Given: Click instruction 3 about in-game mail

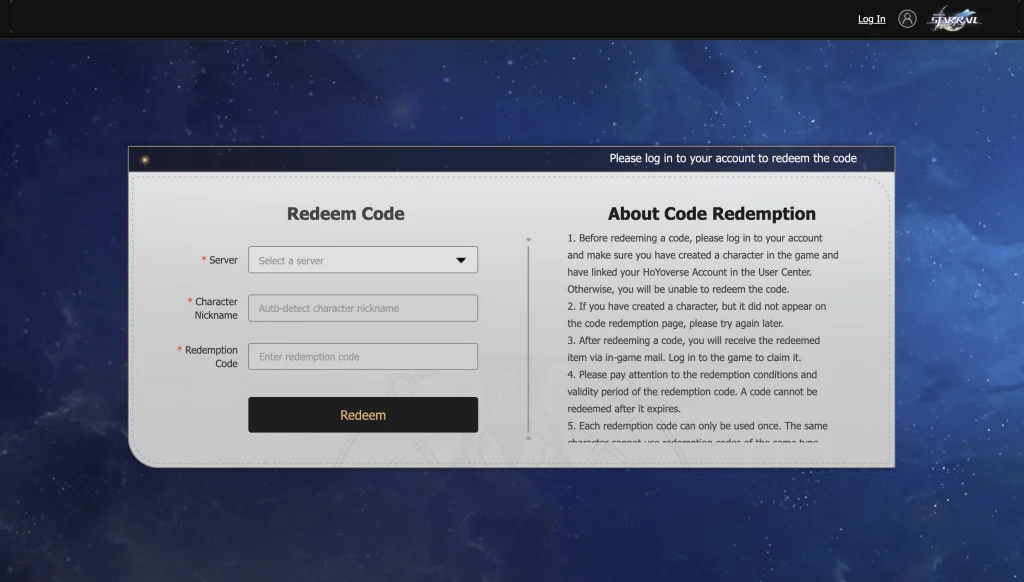Looking at the screenshot, I should coord(694,349).
